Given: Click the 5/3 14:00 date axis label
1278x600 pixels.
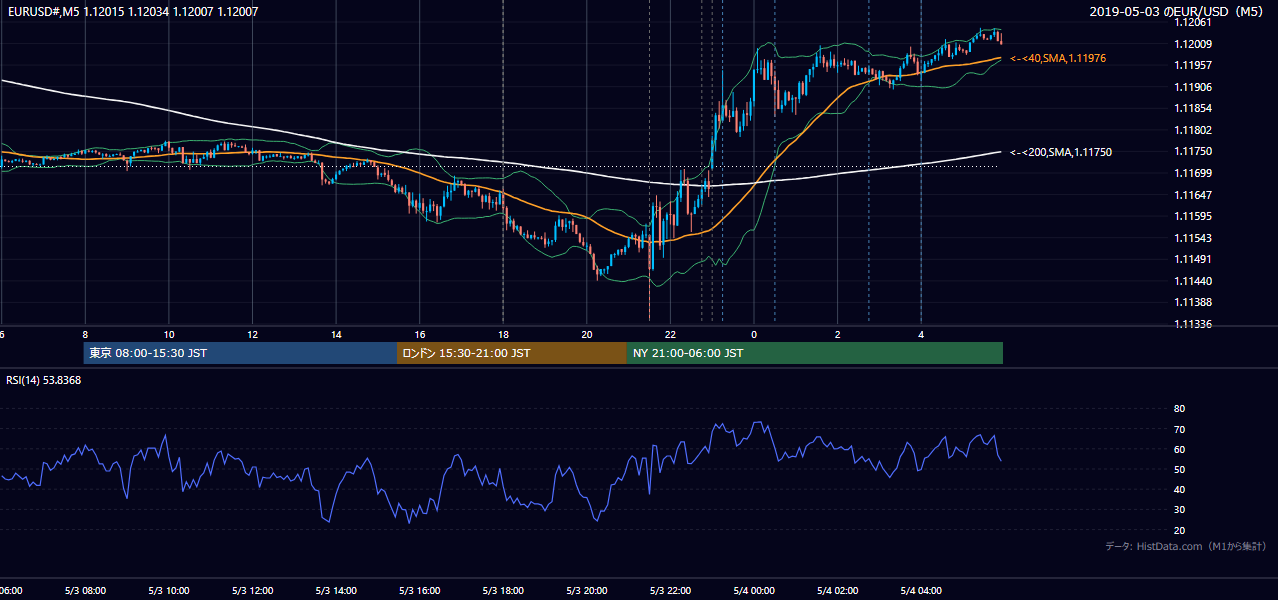Looking at the screenshot, I should [335, 591].
